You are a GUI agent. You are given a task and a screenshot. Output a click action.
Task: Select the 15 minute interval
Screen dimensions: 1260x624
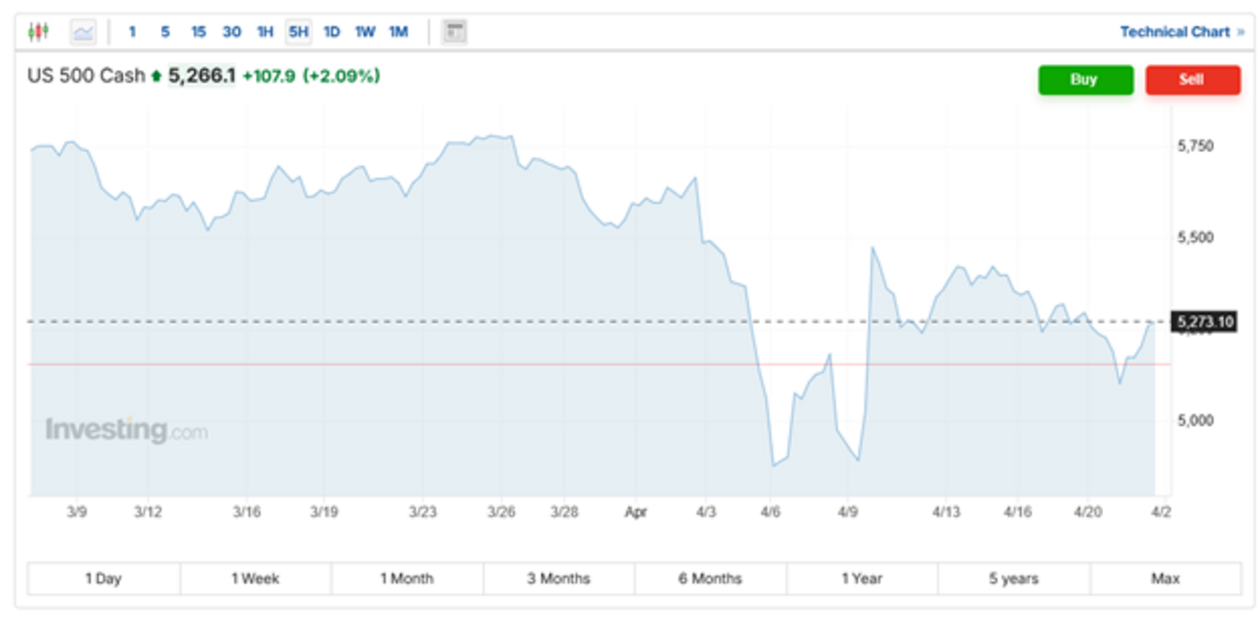(198, 32)
